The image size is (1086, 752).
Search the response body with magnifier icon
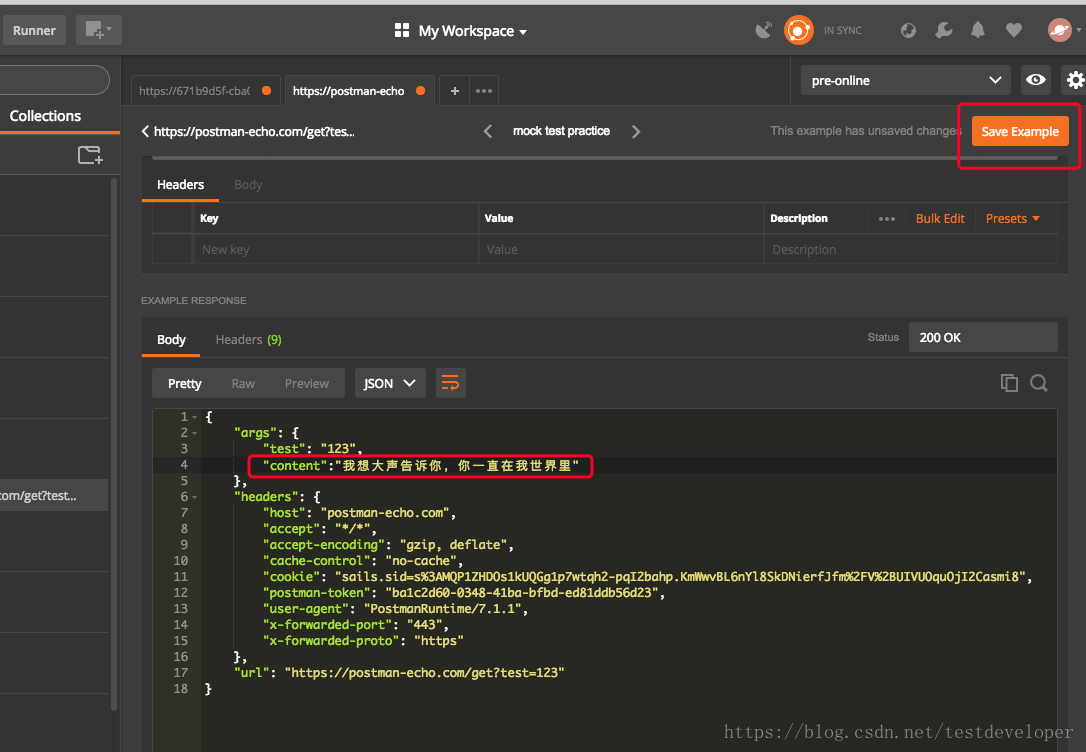point(1039,383)
